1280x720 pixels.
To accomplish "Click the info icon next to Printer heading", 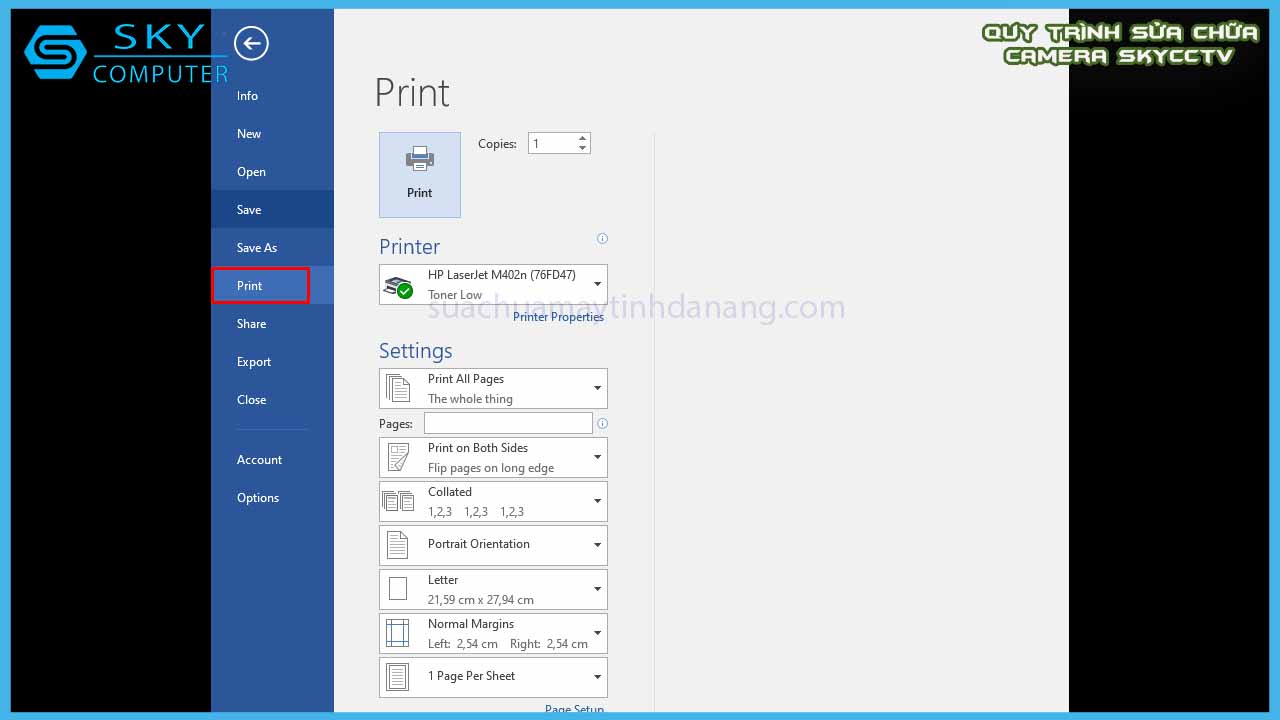I will pyautogui.click(x=602, y=239).
